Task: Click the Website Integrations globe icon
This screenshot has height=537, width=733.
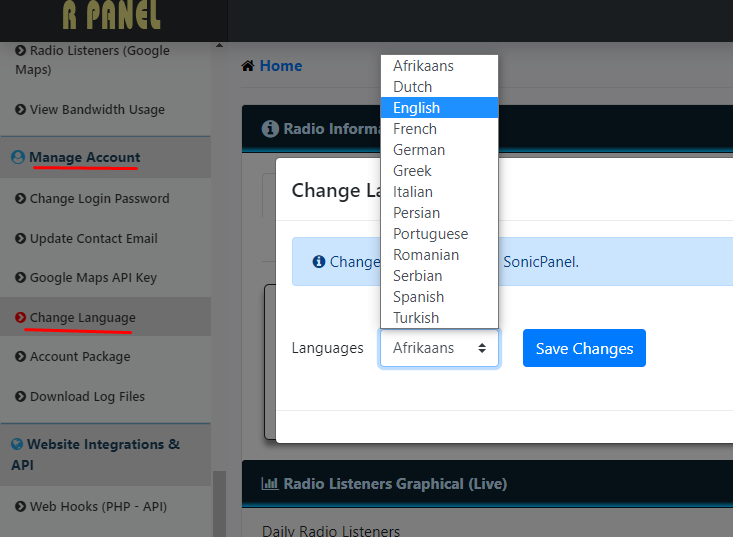Action: click(x=17, y=444)
